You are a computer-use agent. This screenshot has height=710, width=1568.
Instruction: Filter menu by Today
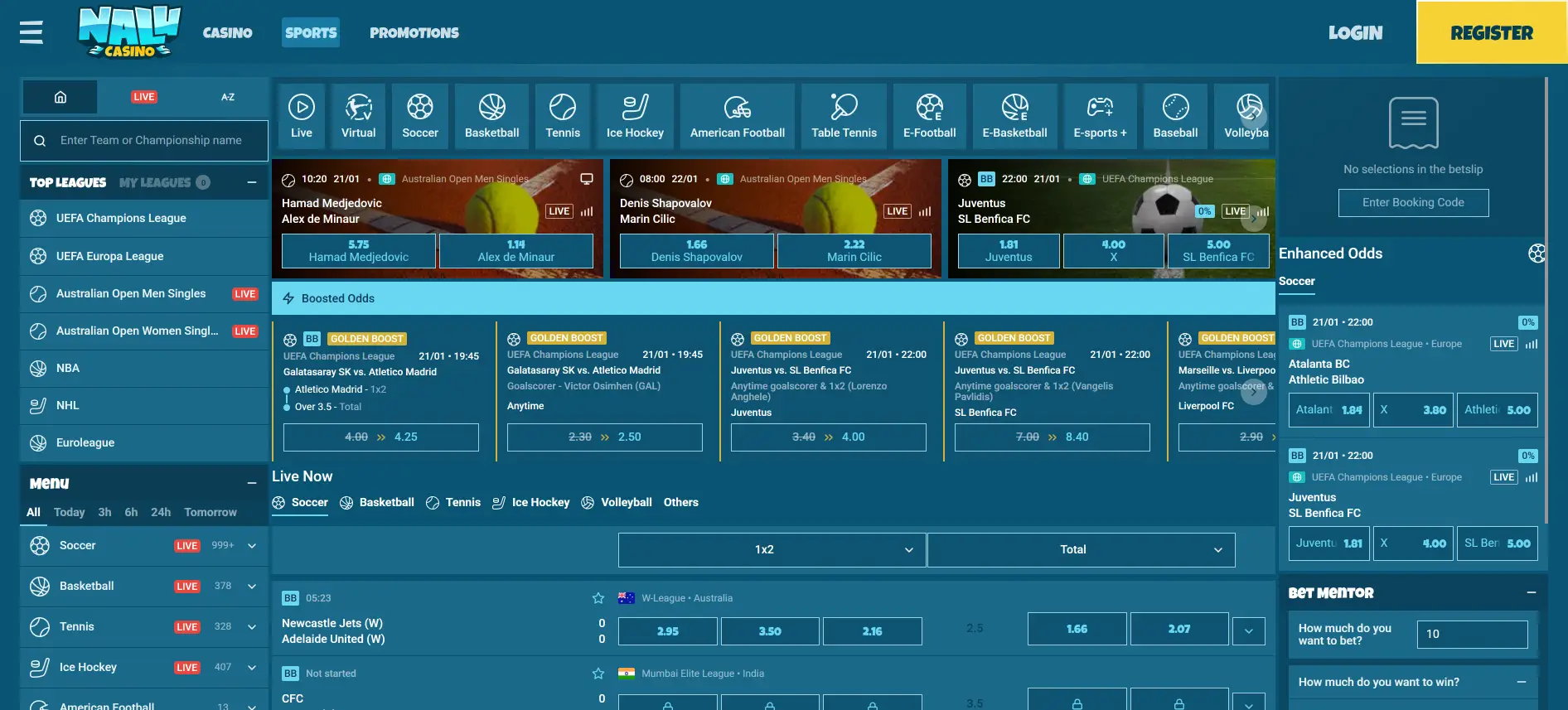coord(70,512)
